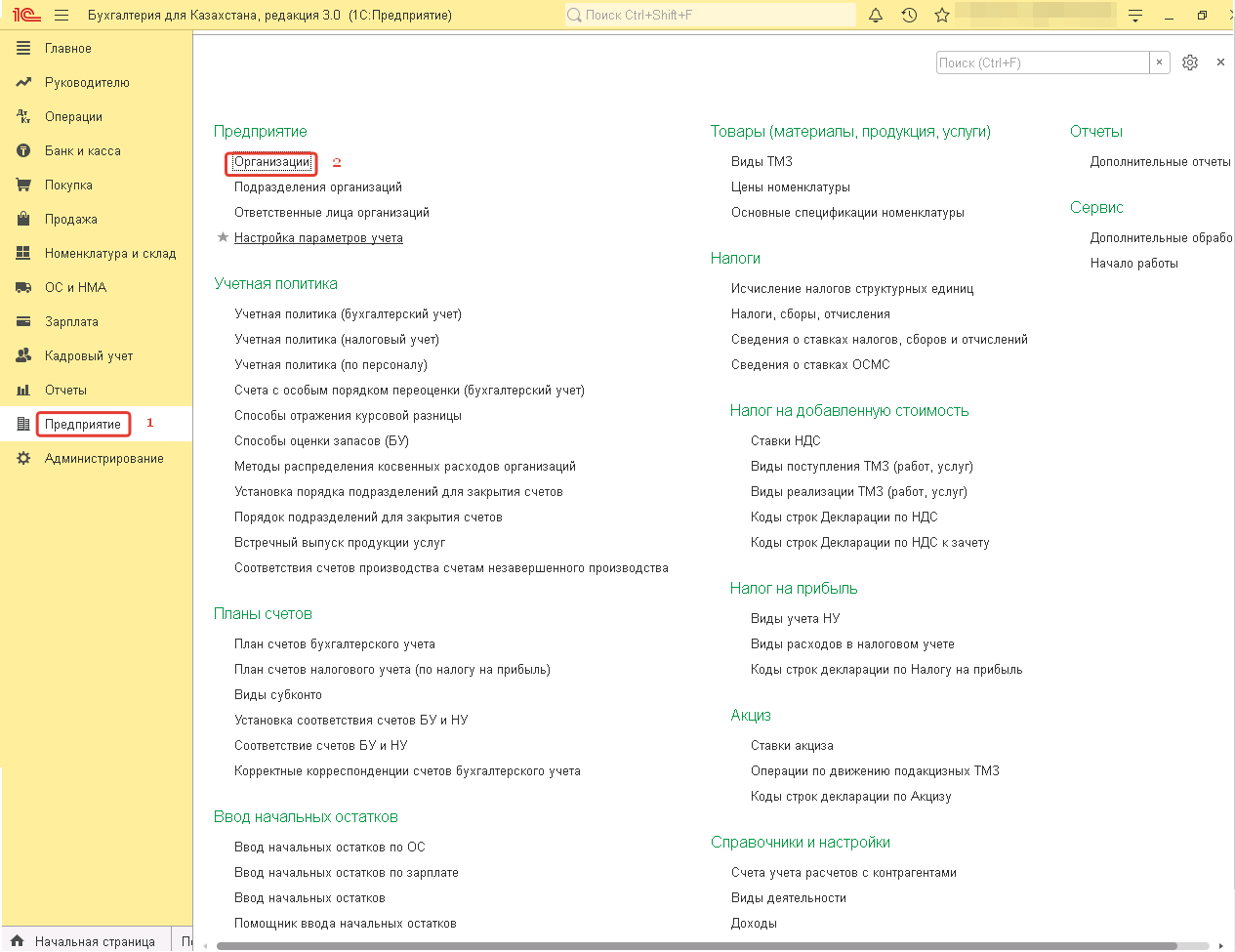Click the Администрирование gear icon
The height and width of the screenshot is (952, 1235).
23,458
